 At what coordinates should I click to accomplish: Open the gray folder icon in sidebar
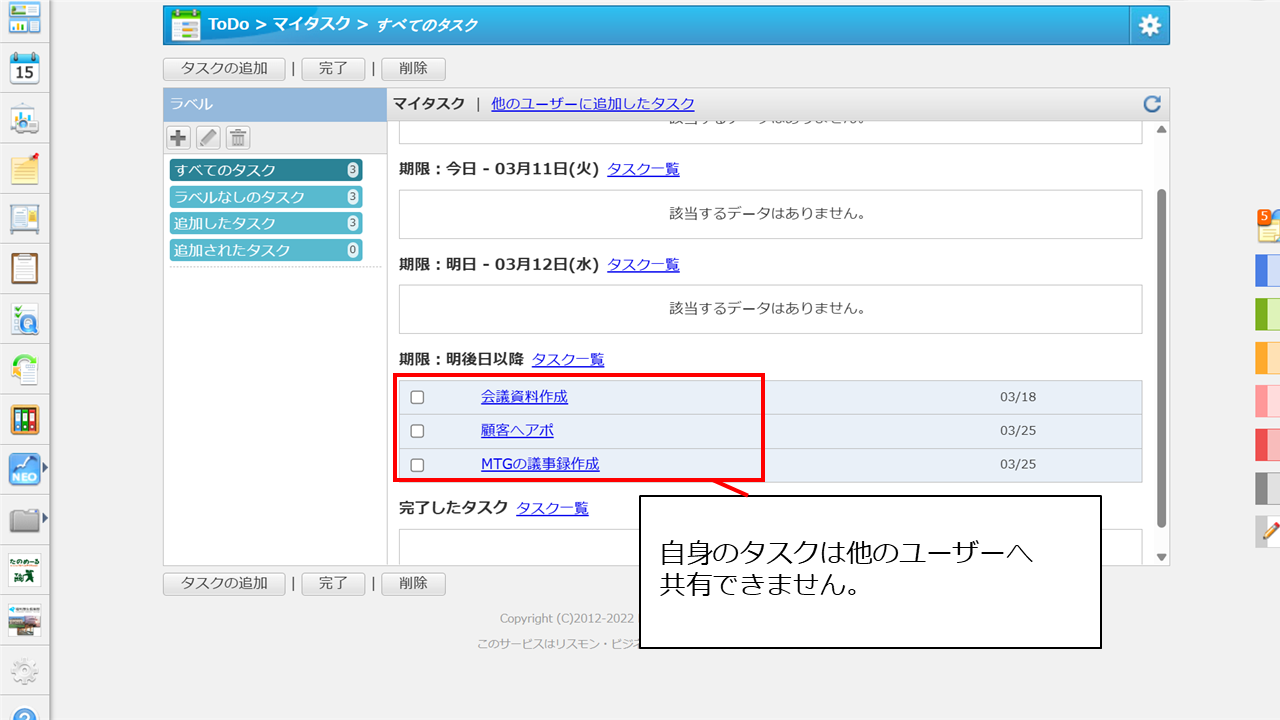pyautogui.click(x=25, y=519)
